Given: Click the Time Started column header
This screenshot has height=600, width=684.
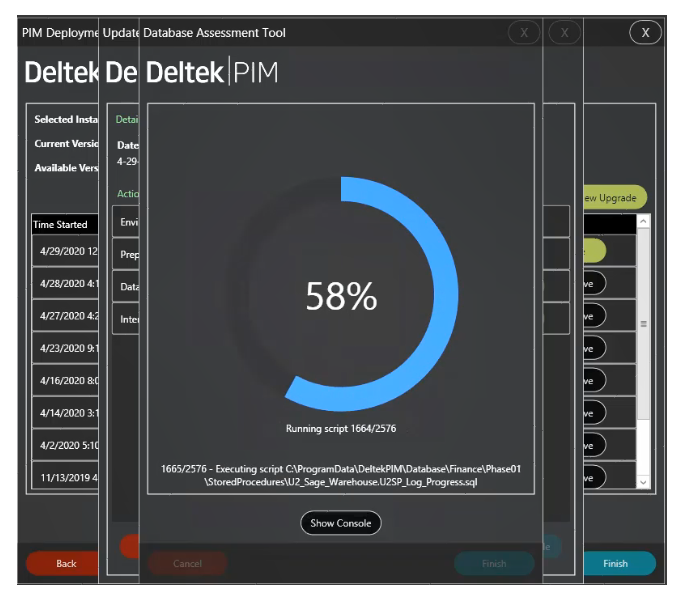Looking at the screenshot, I should click(x=65, y=224).
